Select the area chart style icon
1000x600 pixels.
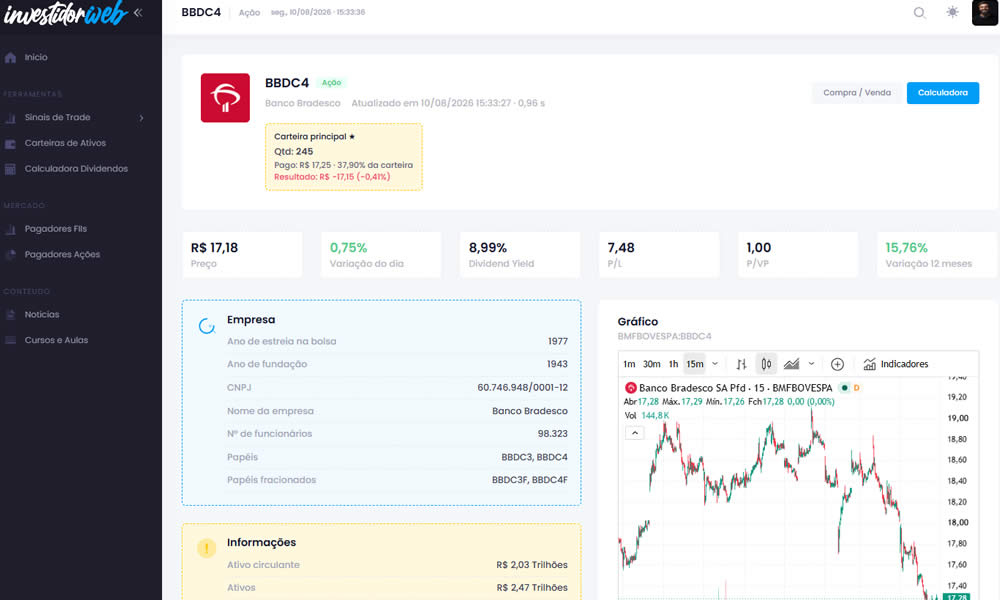[791, 364]
